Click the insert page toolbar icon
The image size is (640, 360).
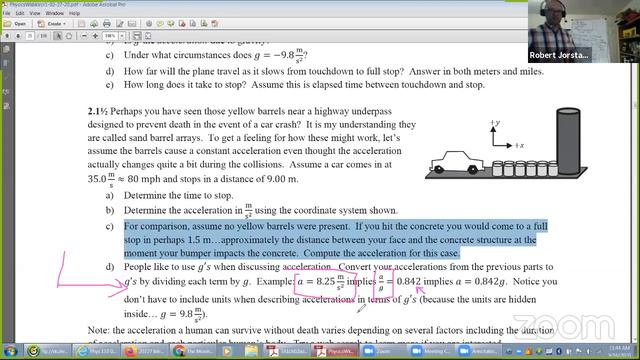204,24
